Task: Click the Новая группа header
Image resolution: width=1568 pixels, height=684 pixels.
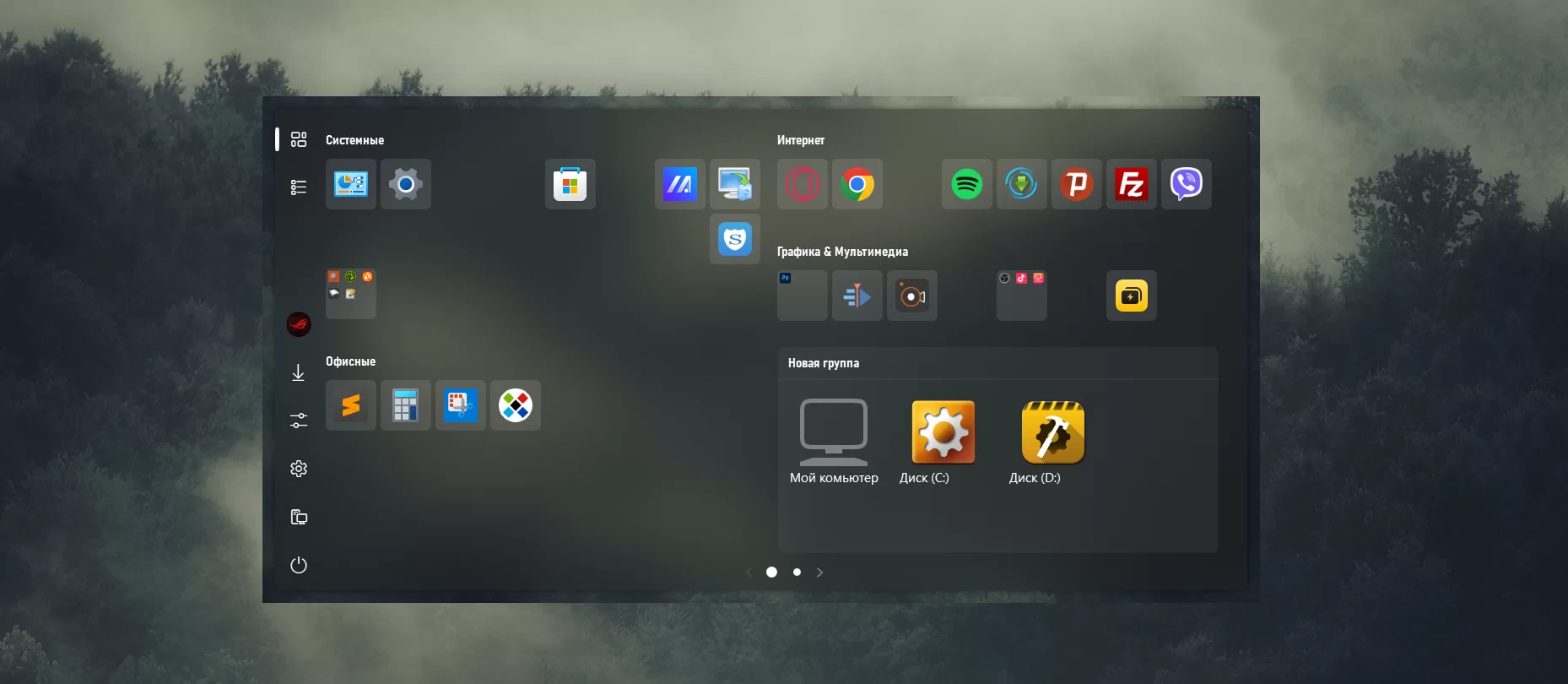Action: pos(824,363)
